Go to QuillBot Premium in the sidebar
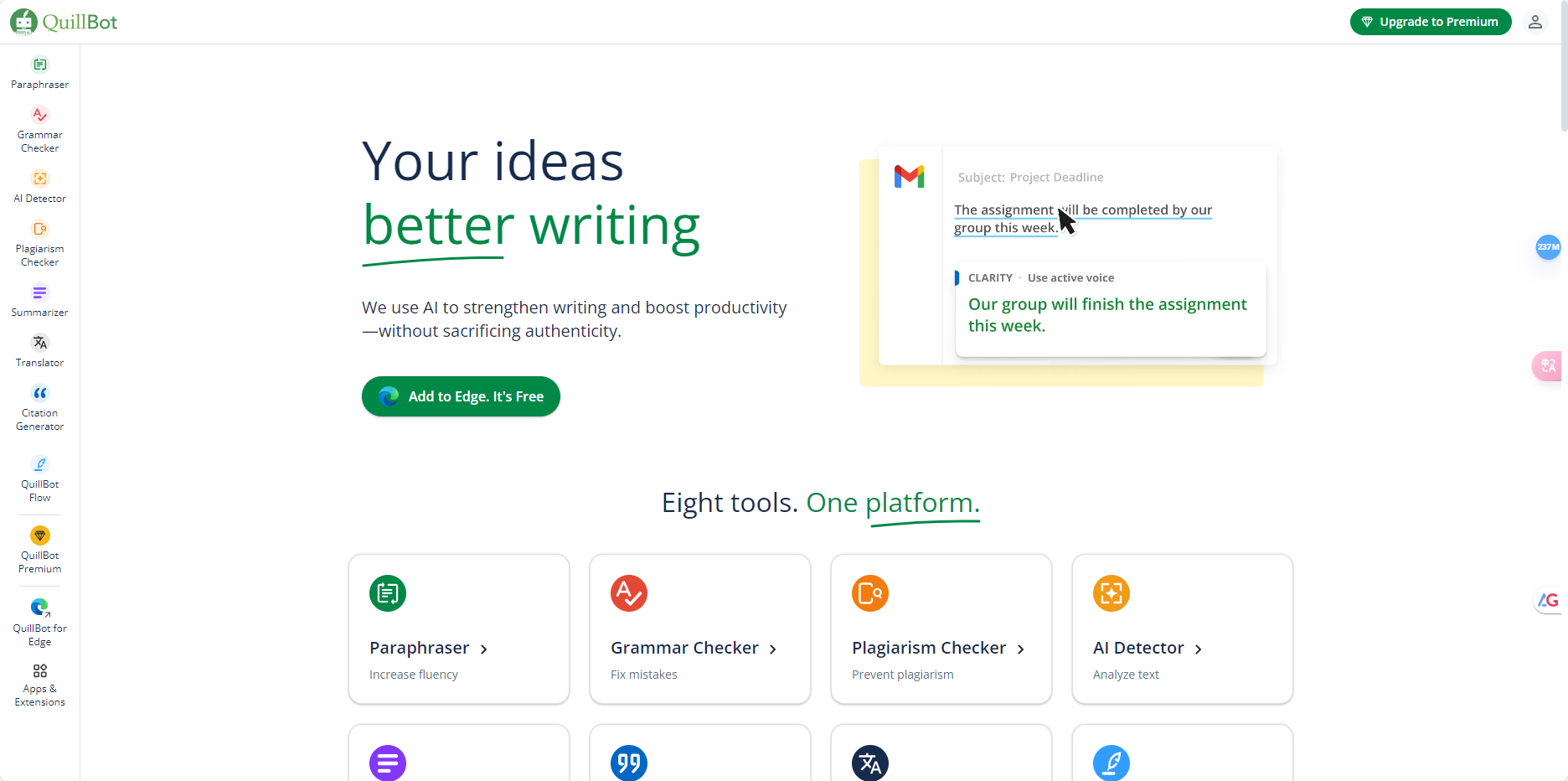1568x781 pixels. click(x=39, y=550)
